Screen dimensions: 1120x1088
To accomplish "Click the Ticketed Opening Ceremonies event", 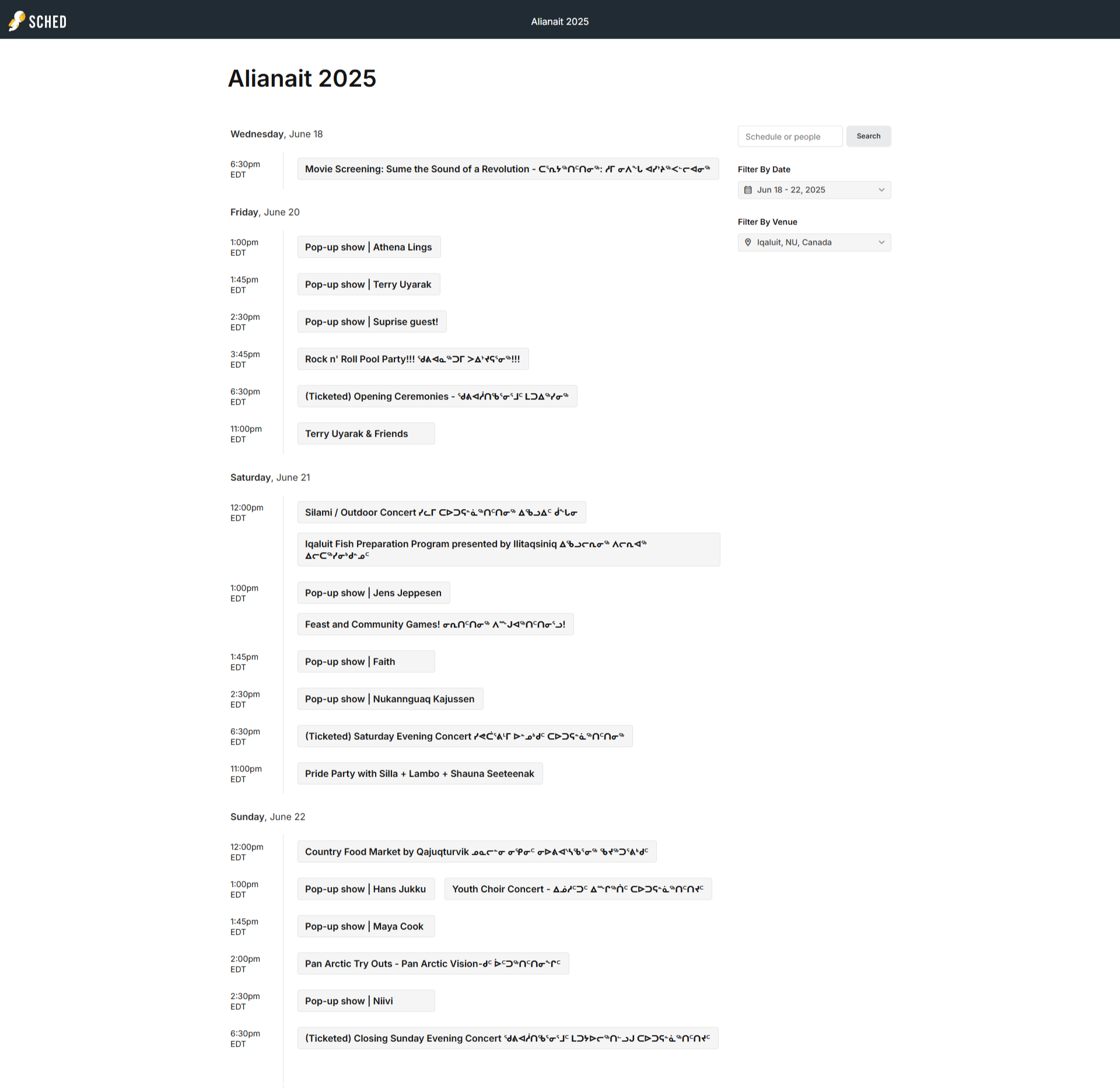I will pos(437,396).
